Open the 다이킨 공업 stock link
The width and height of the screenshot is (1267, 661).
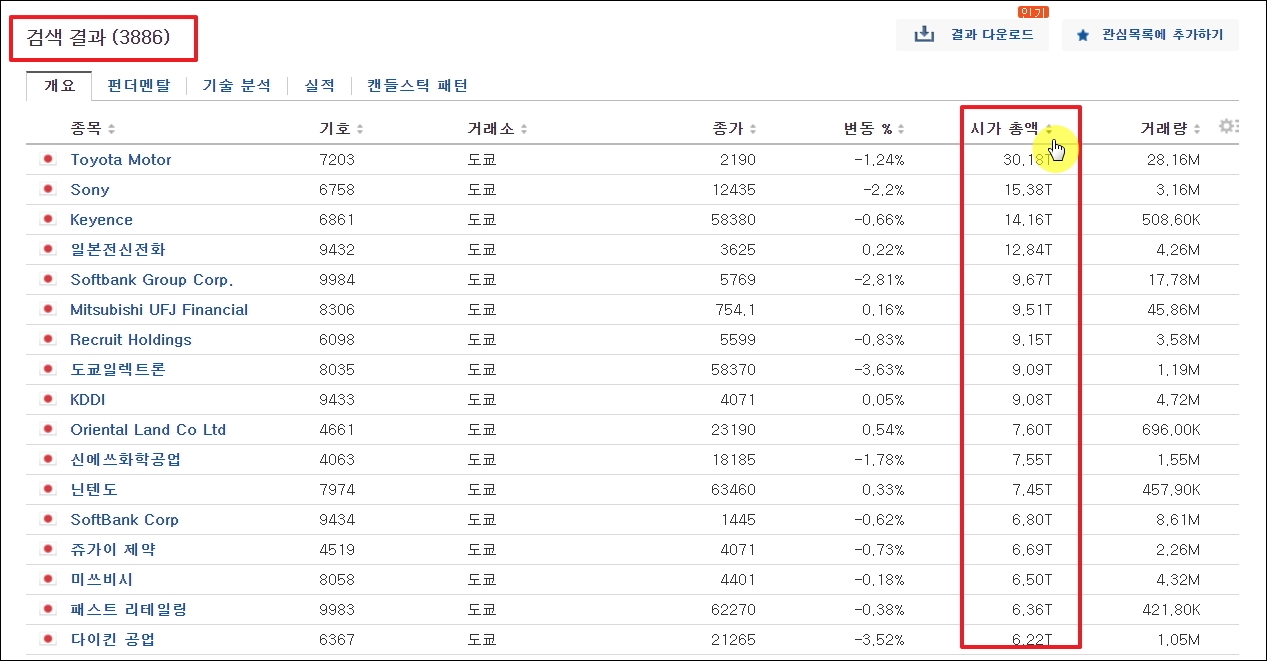[113, 640]
